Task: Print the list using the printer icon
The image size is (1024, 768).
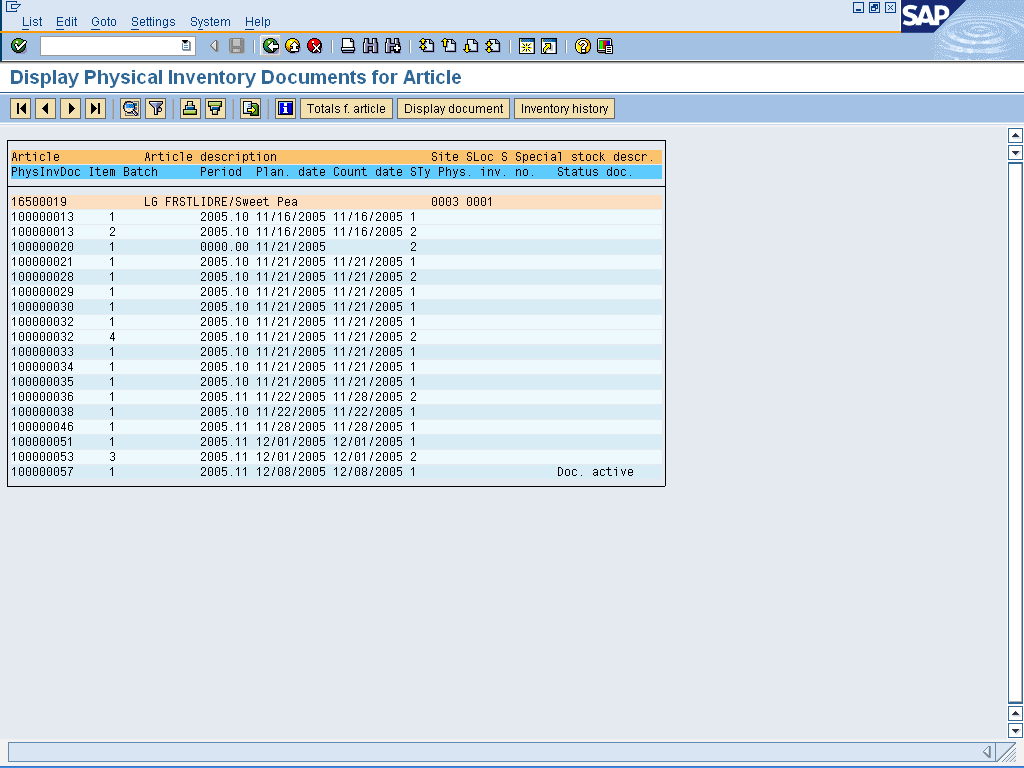Action: click(348, 46)
